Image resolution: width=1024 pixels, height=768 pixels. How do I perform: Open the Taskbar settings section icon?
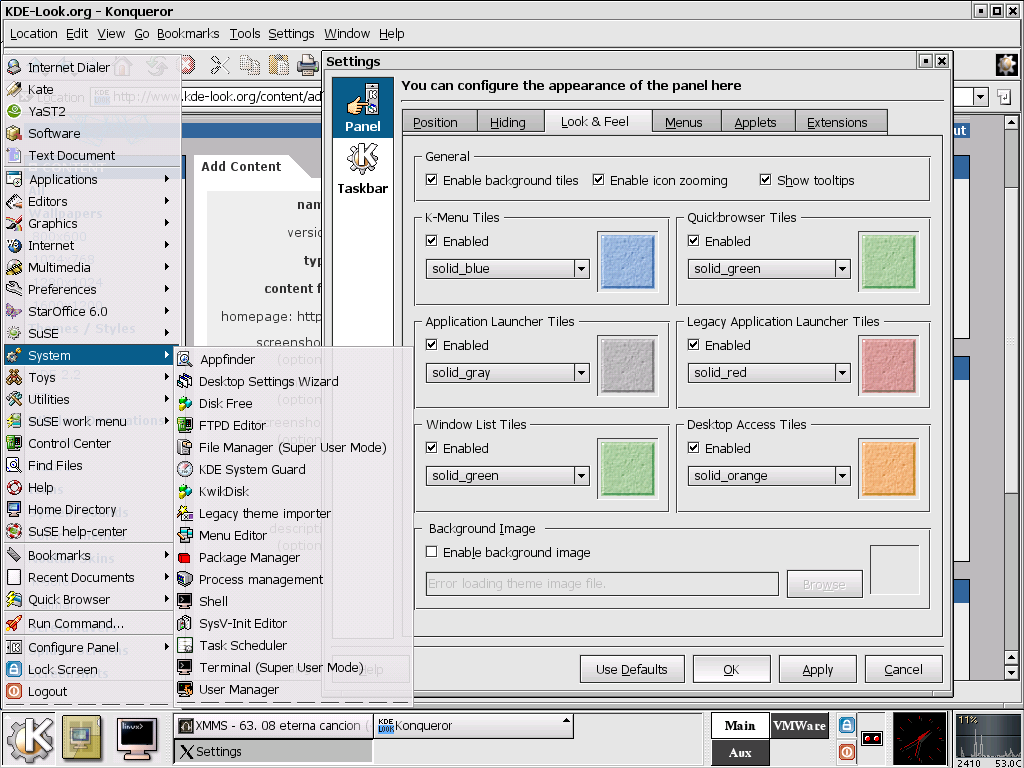[362, 169]
